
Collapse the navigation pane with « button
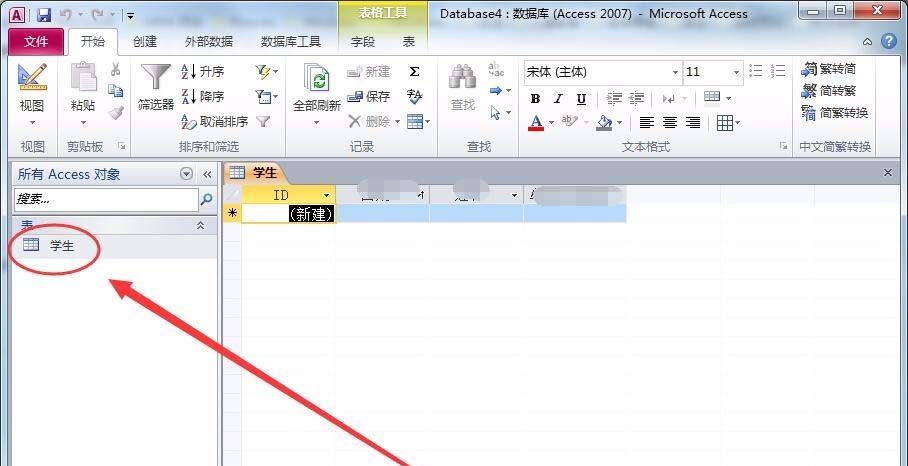(207, 174)
